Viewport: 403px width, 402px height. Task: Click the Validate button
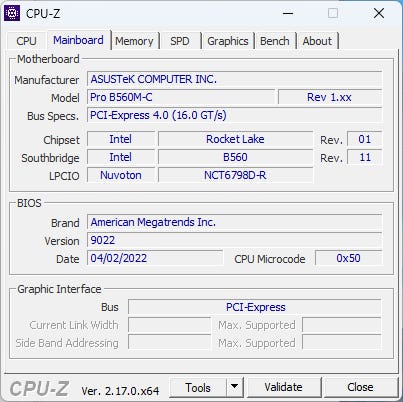coord(284,387)
